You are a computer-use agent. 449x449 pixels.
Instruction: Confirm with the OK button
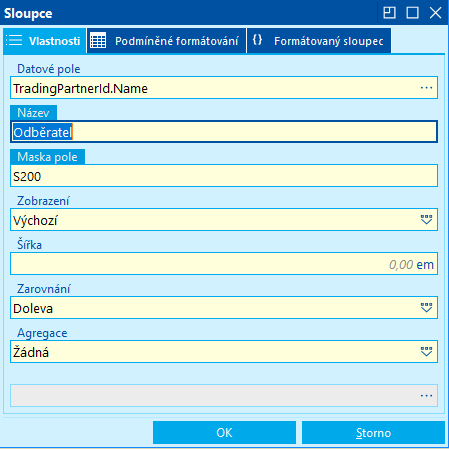pos(224,433)
